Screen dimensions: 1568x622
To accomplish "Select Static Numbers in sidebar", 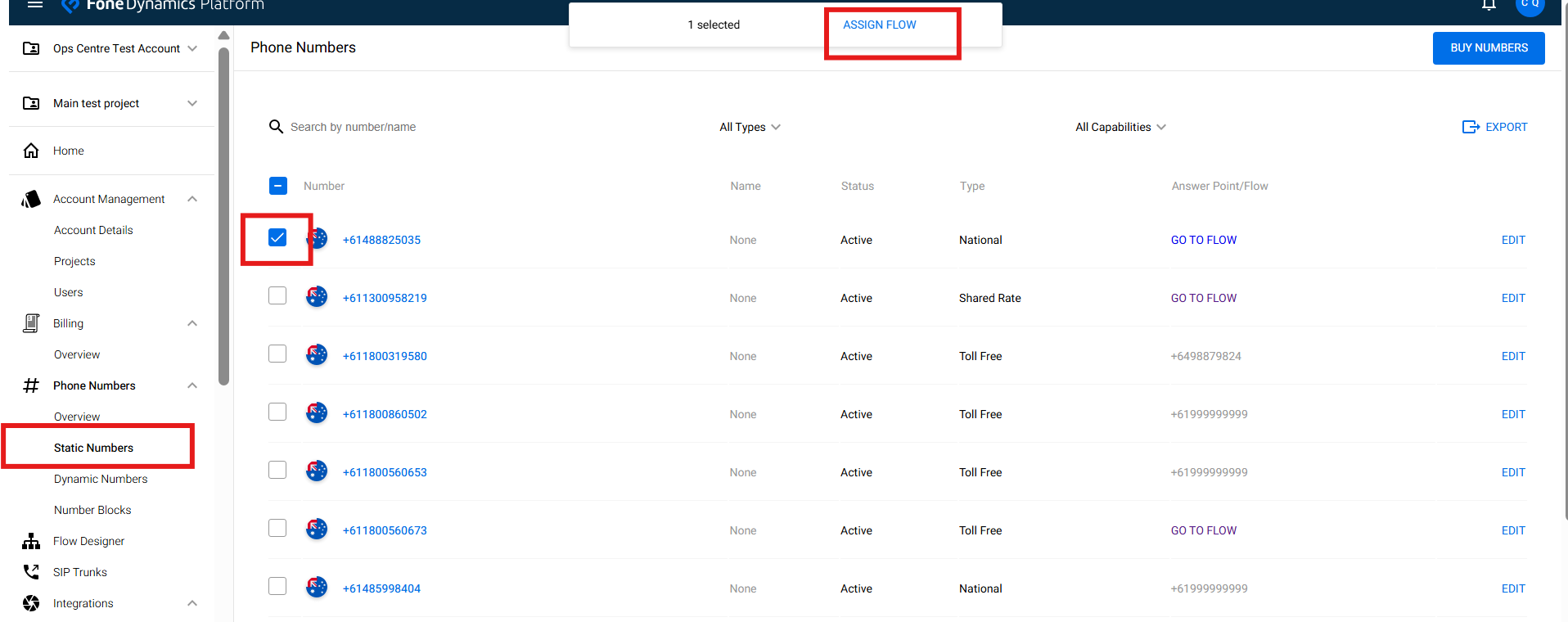I will [x=93, y=448].
